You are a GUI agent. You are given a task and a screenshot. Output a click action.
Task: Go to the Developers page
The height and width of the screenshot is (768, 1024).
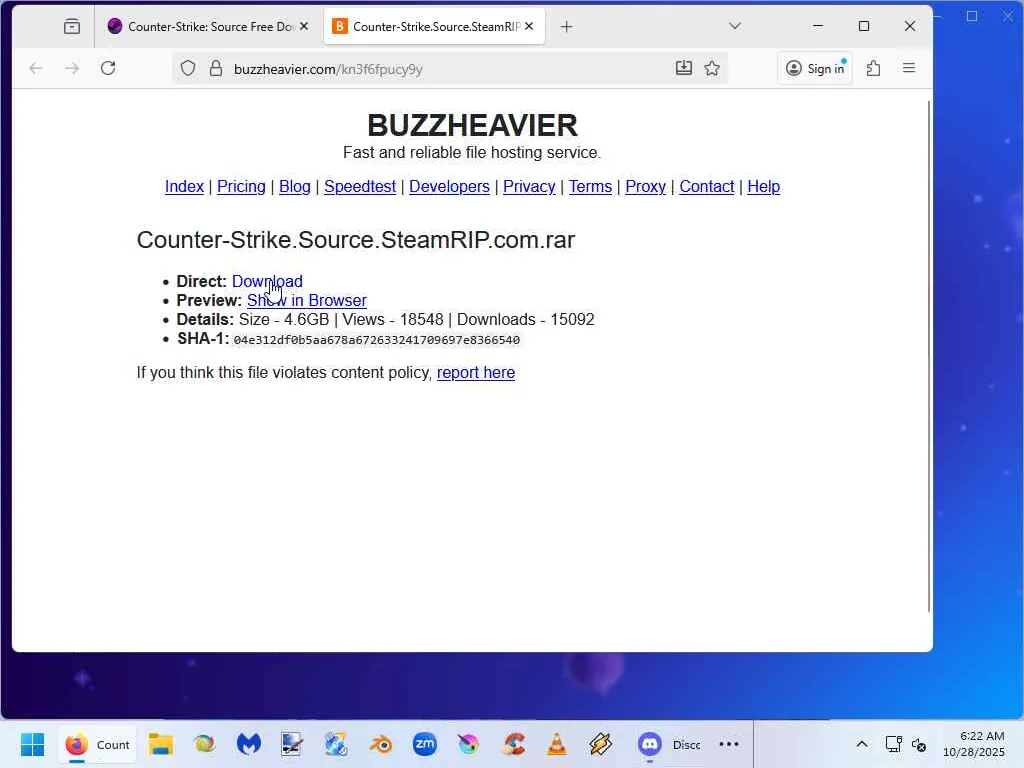point(449,187)
